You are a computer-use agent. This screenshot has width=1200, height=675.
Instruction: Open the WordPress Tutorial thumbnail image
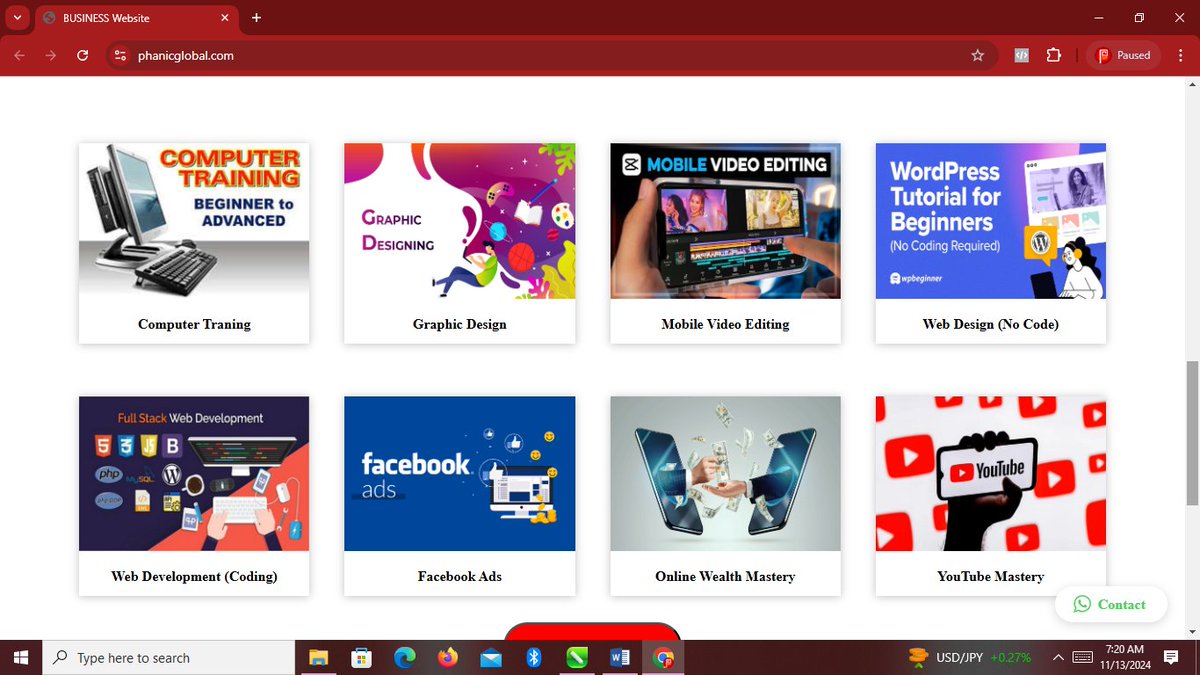tap(991, 221)
